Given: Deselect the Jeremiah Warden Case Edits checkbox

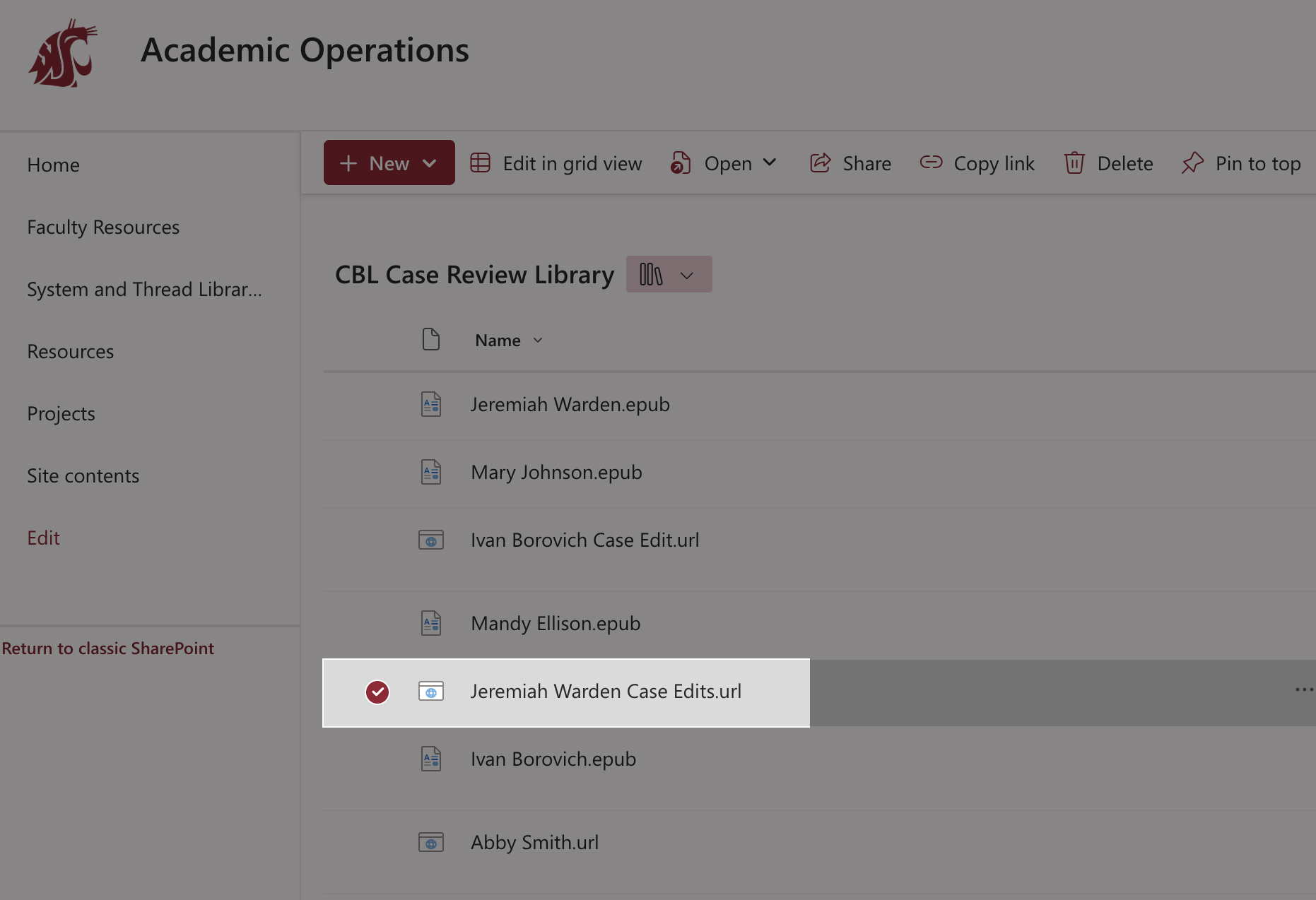Looking at the screenshot, I should pyautogui.click(x=377, y=692).
